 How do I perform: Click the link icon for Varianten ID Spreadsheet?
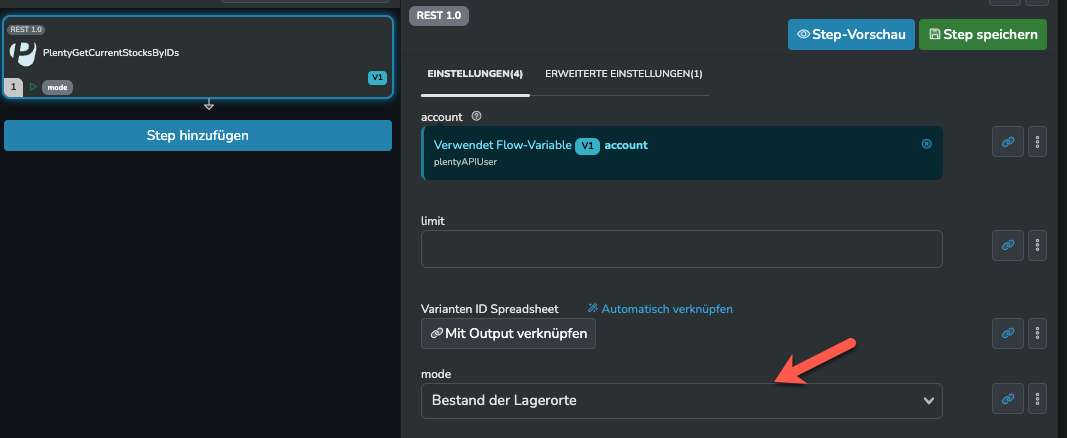point(1007,333)
